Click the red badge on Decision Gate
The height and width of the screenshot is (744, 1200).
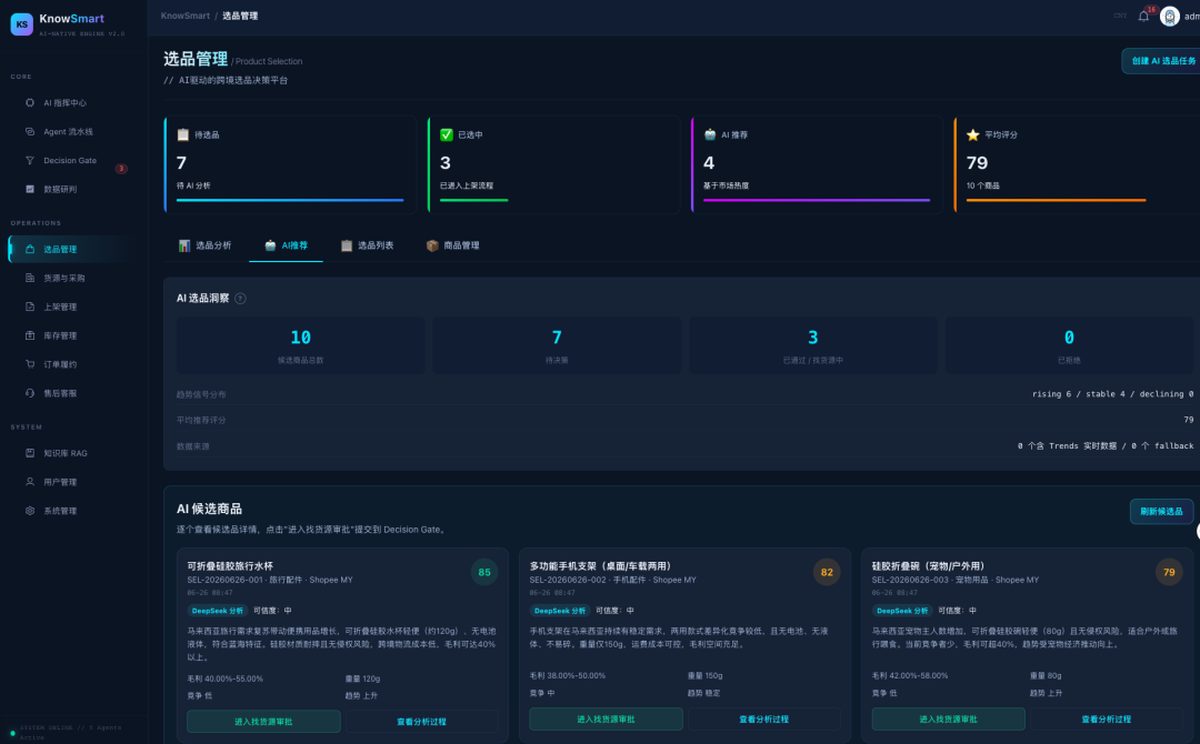[121, 168]
